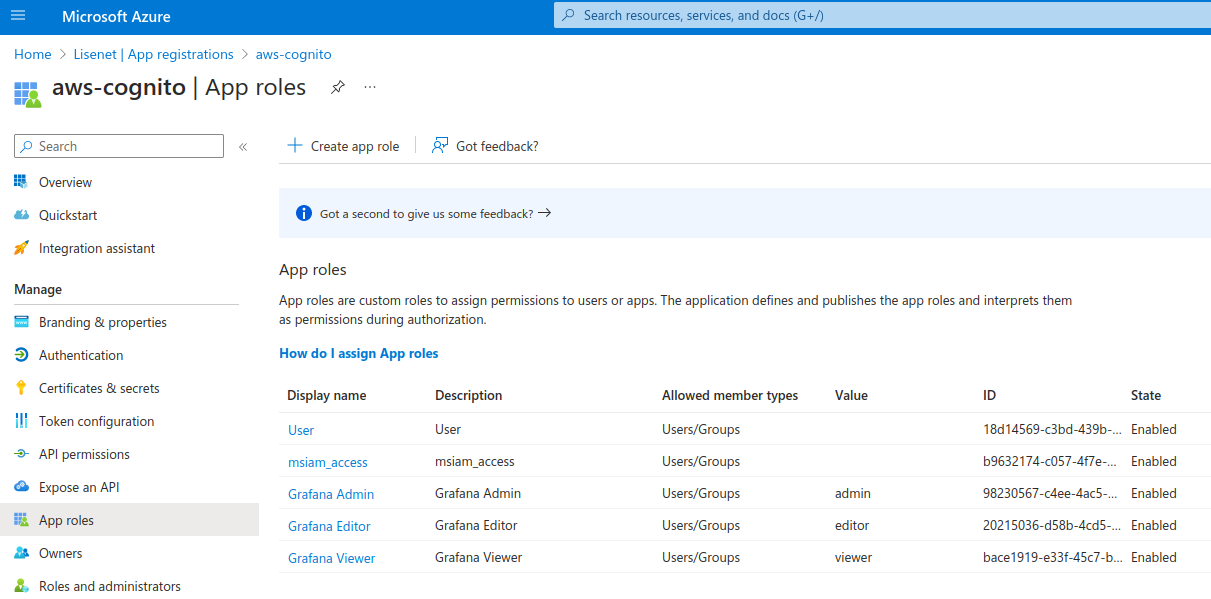Click the plus icon for Create app role

295,145
